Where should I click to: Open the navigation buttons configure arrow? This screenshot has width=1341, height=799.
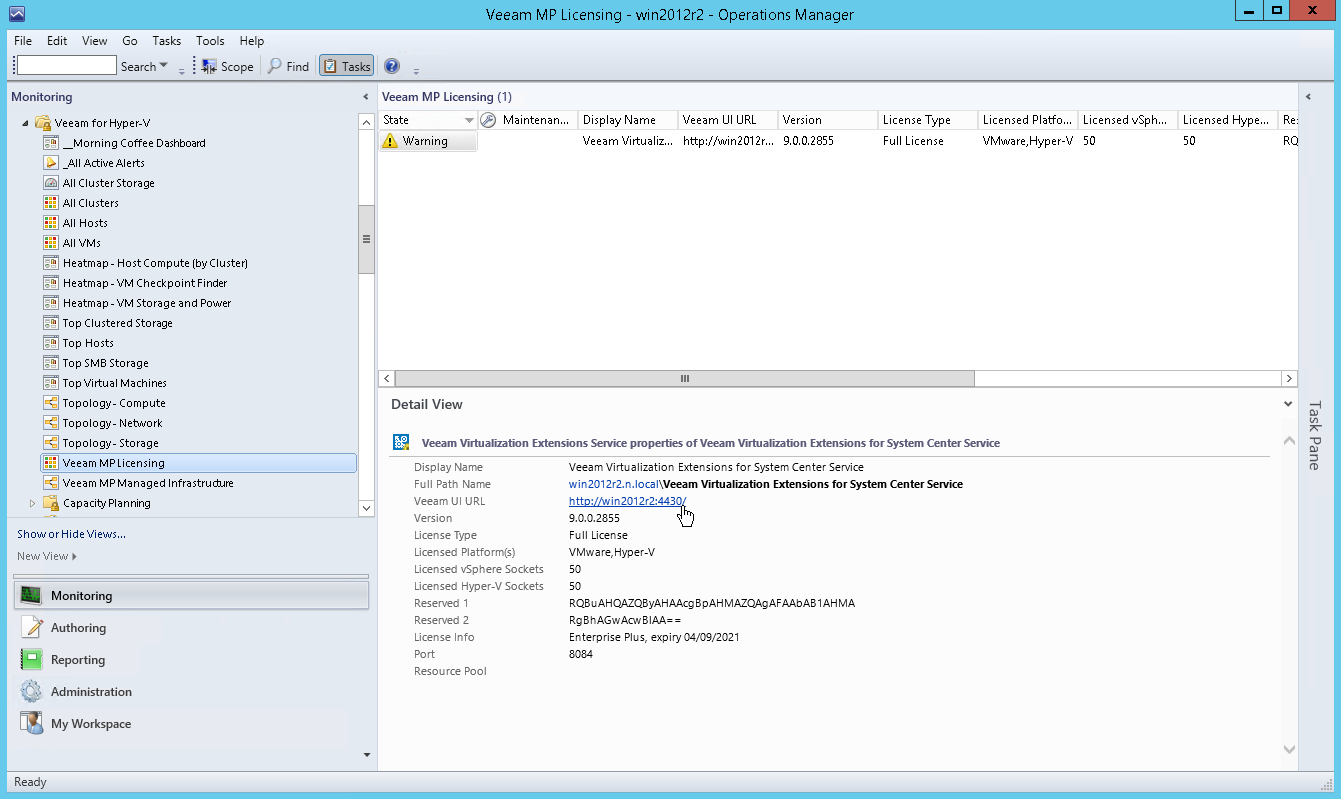(x=366, y=755)
